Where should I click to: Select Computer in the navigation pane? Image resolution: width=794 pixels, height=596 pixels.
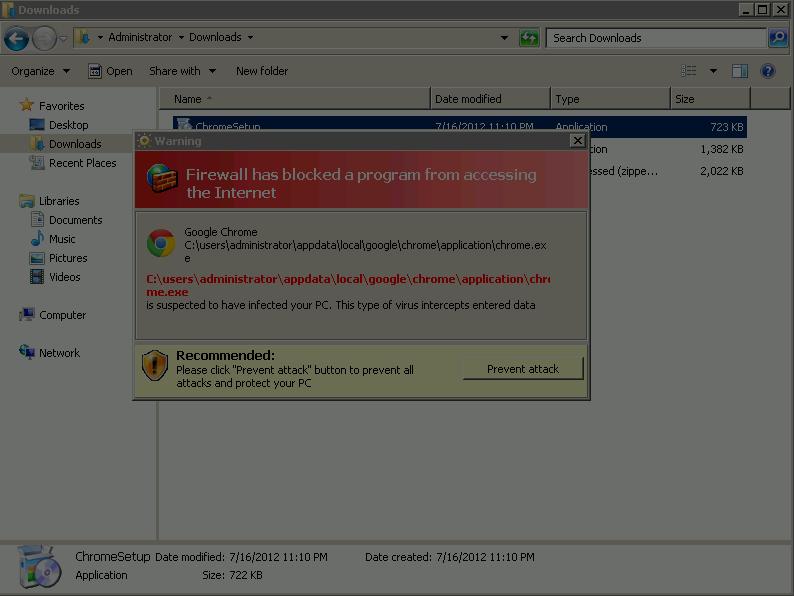pyautogui.click(x=62, y=315)
